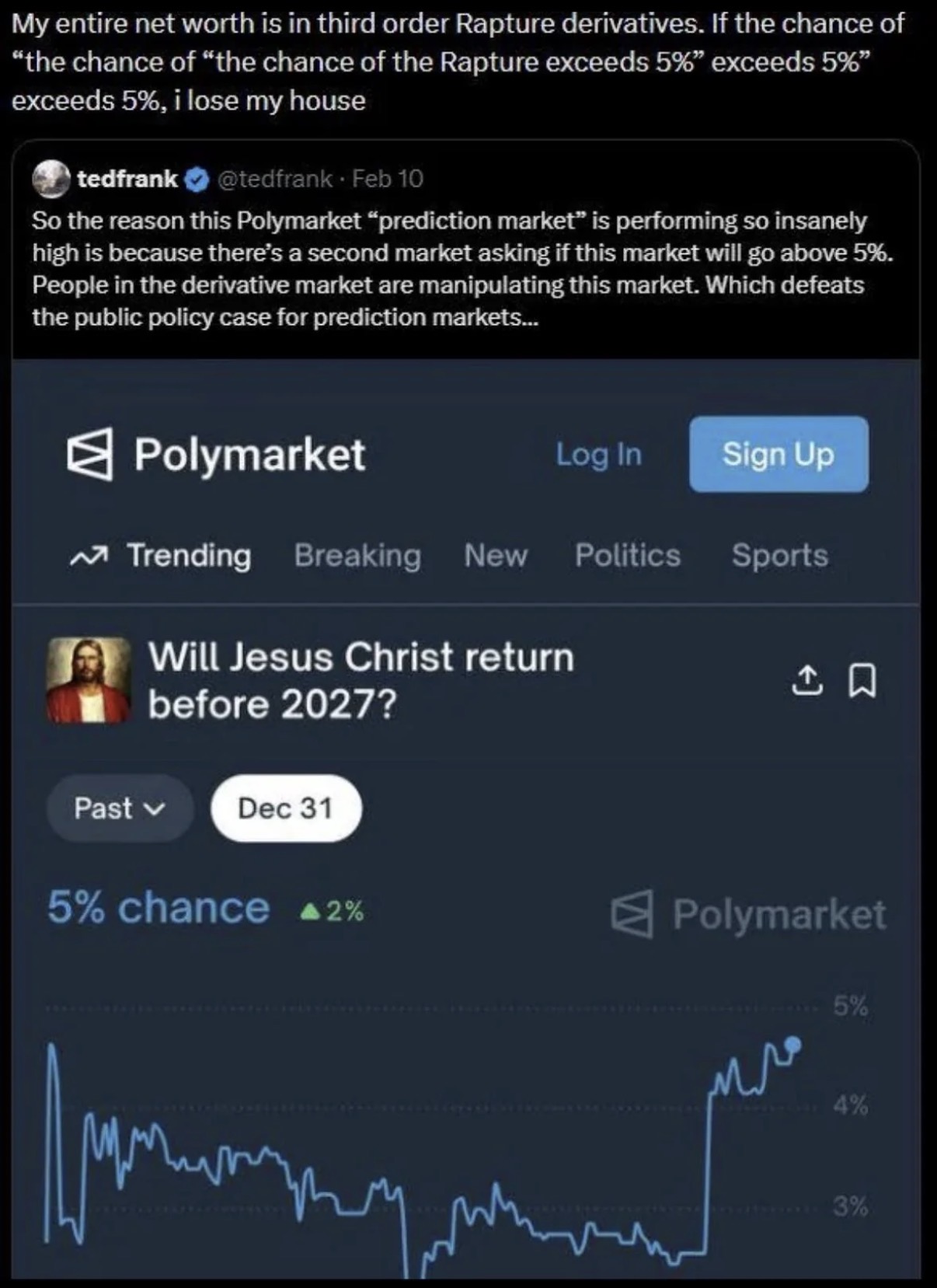Expand the Past dropdown
Screen dimensions: 937x1288
[119, 808]
